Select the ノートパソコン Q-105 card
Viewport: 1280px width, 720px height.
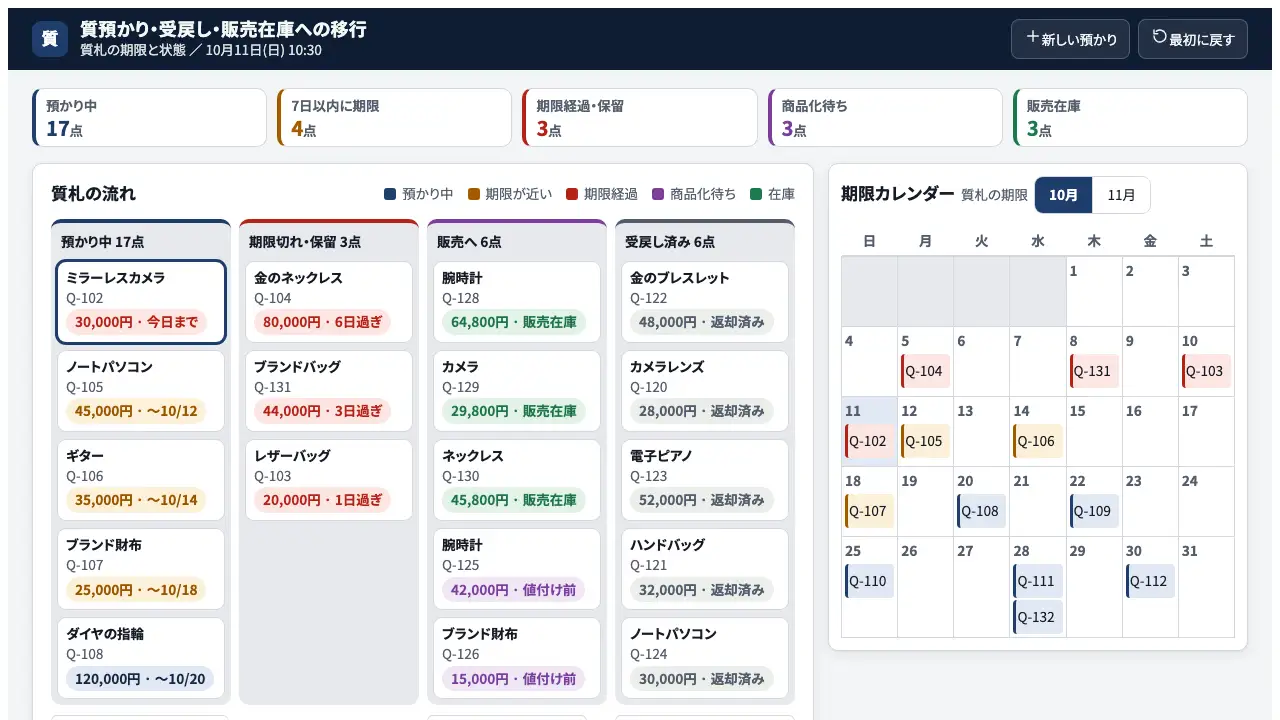pos(141,391)
